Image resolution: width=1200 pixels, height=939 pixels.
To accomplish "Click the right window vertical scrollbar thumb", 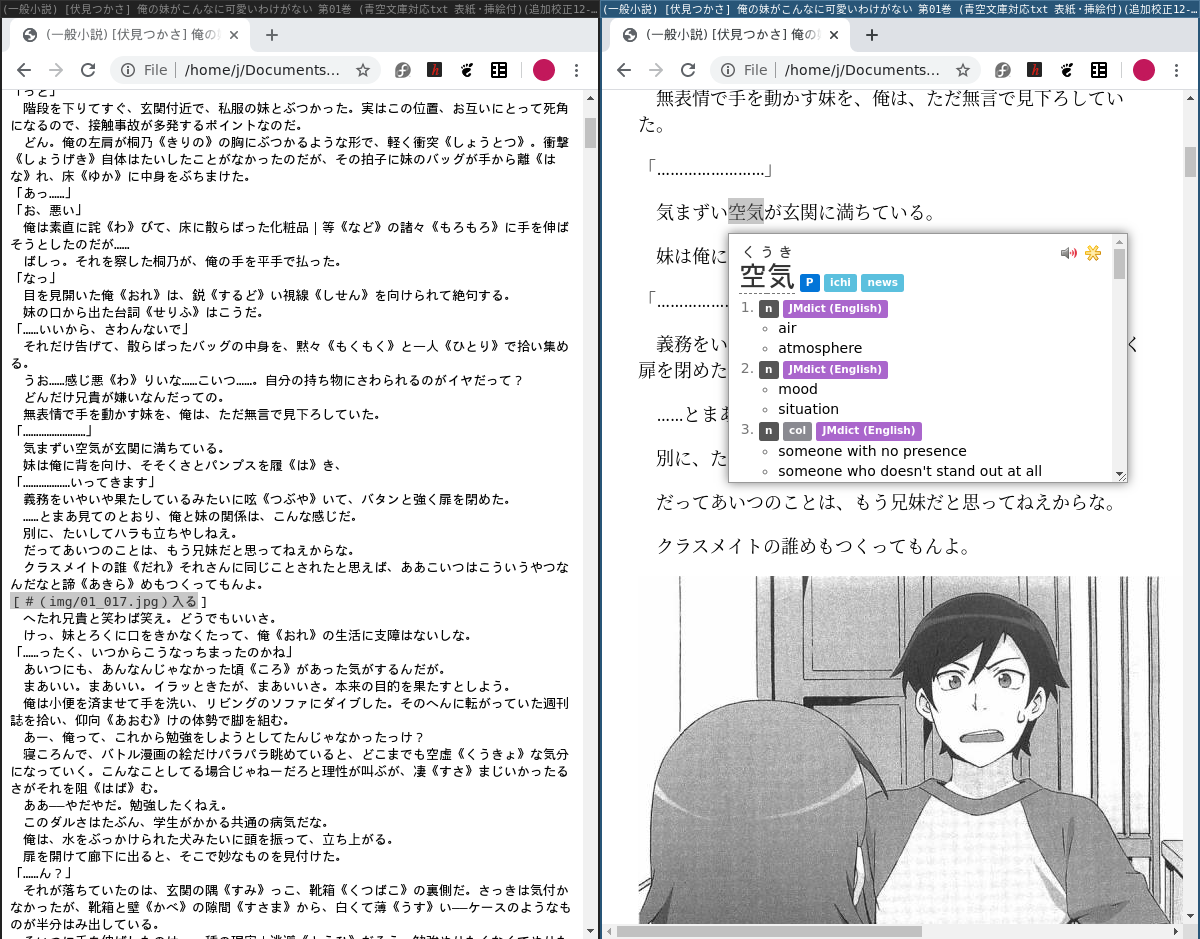I will (x=1190, y=160).
